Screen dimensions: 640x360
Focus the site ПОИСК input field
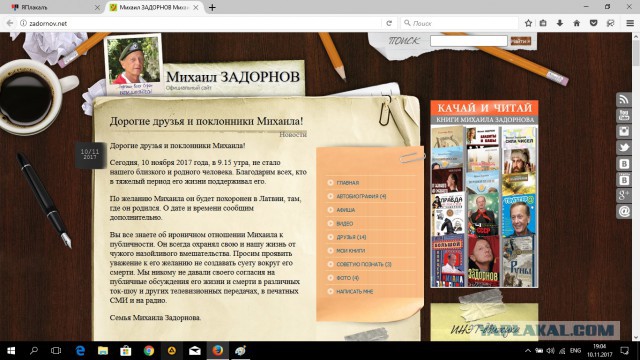click(469, 41)
